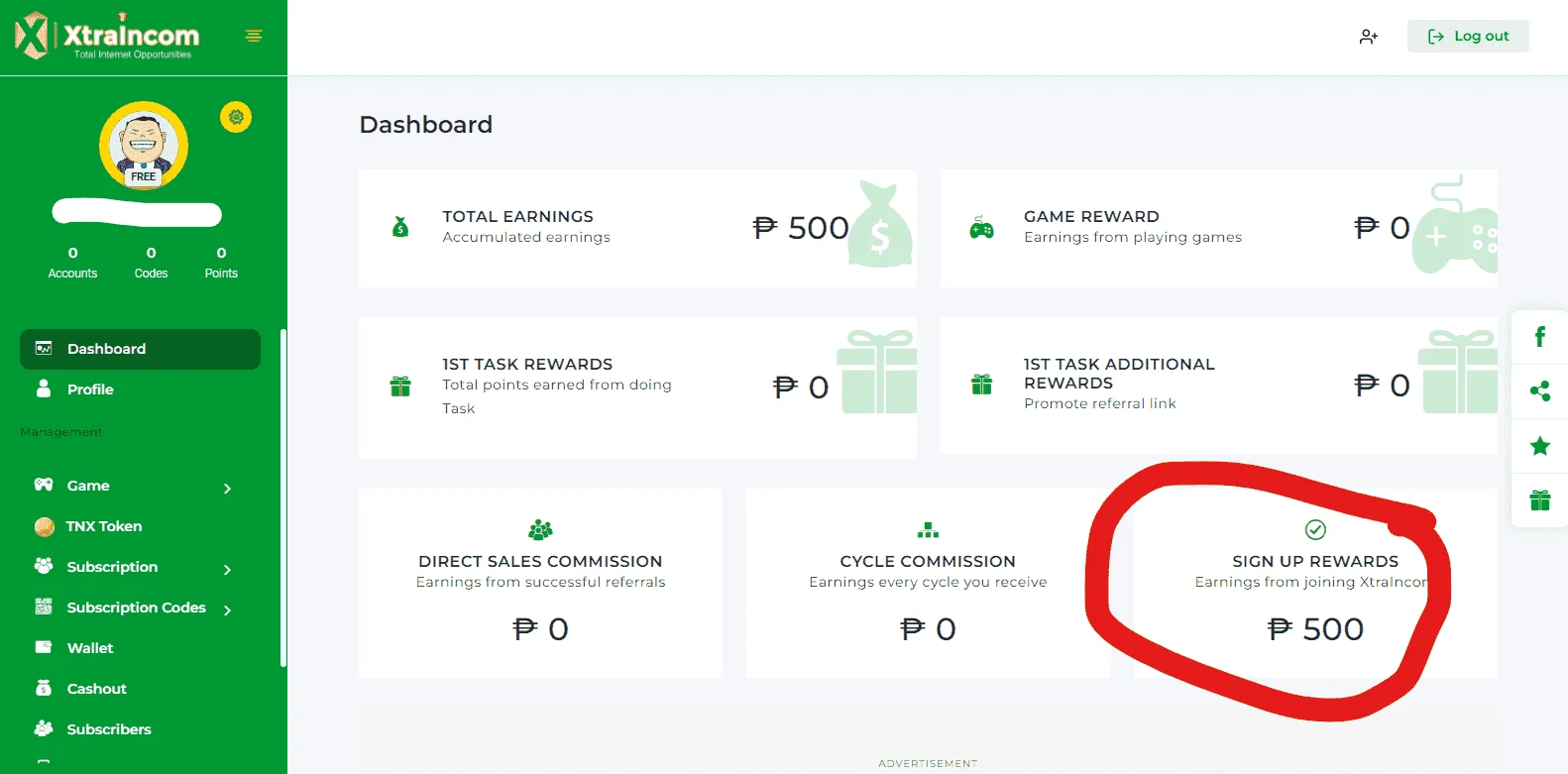This screenshot has width=1568, height=774.
Task: Click 1st Task Additional Rewards gift icon
Action: [x=981, y=384]
